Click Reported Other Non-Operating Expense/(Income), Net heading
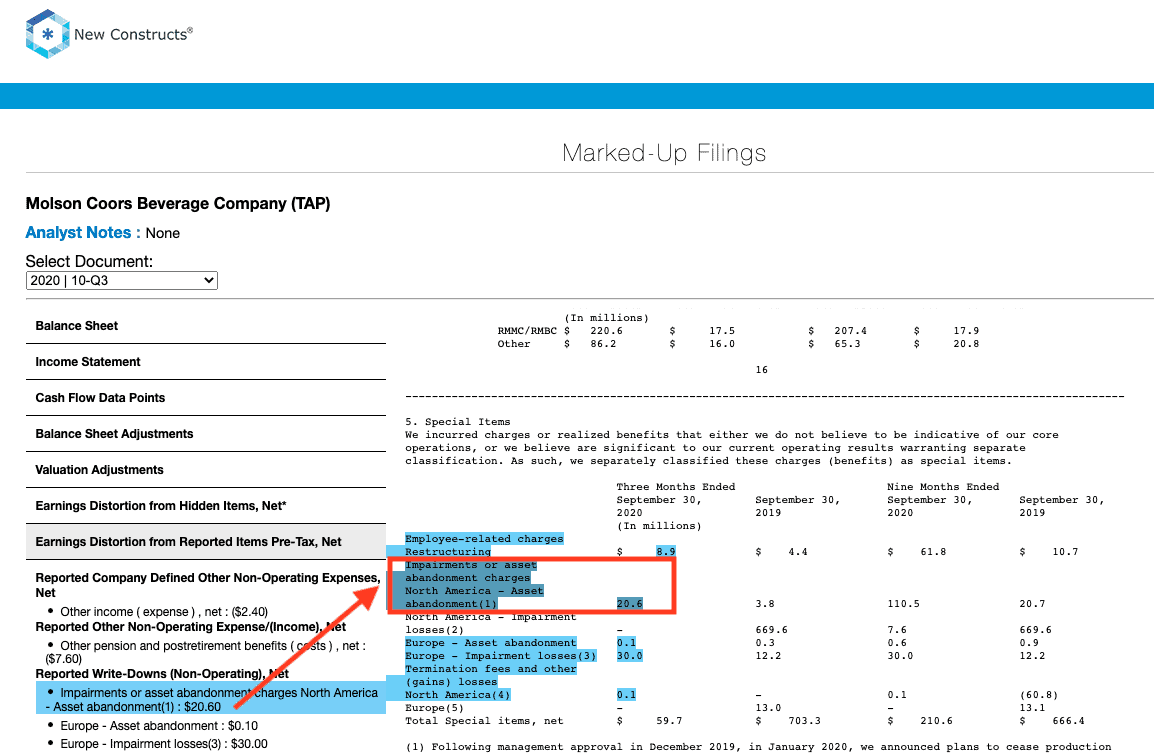 [191, 627]
